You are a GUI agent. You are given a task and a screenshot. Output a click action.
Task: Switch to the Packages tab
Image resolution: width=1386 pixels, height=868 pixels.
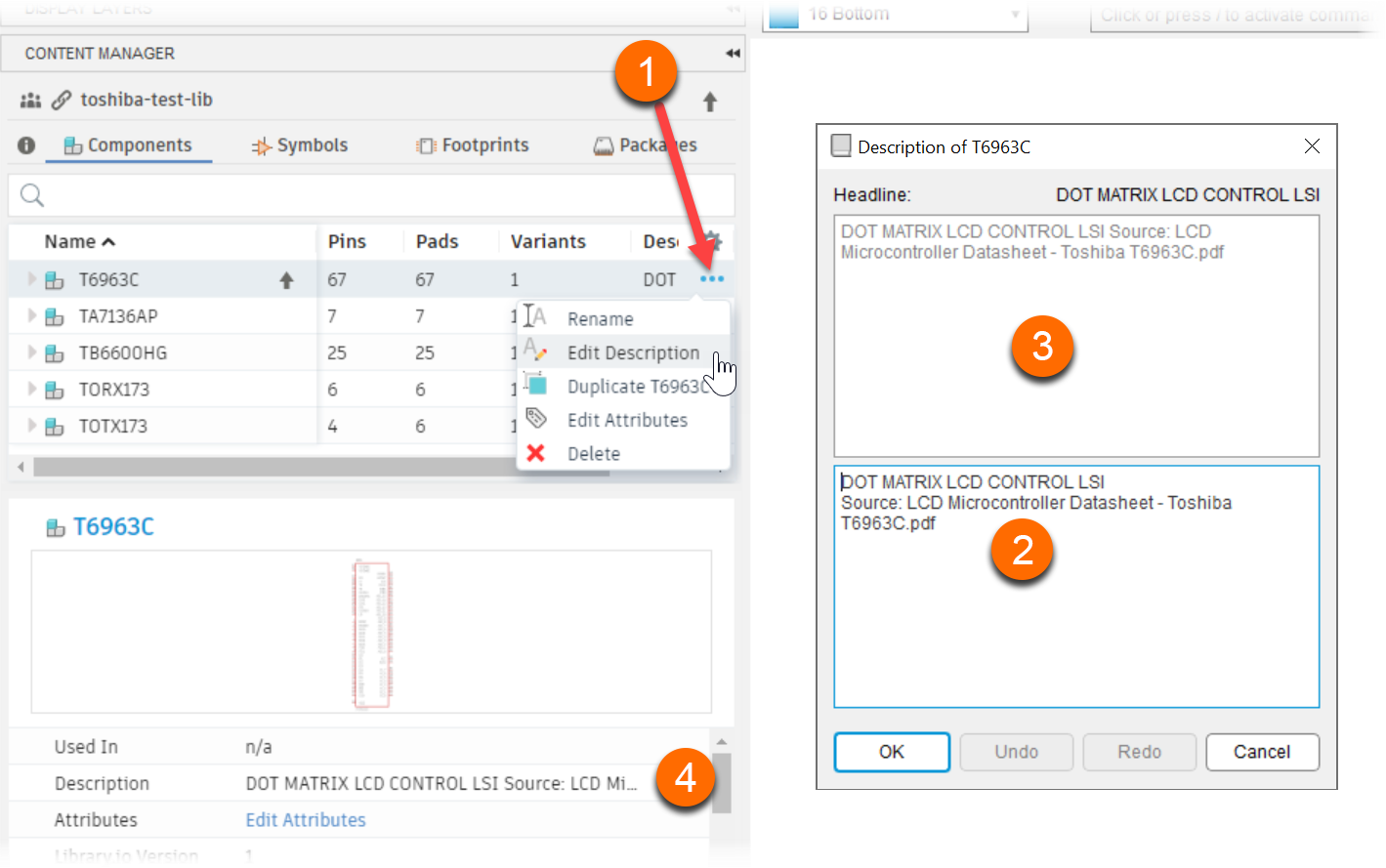[646, 145]
